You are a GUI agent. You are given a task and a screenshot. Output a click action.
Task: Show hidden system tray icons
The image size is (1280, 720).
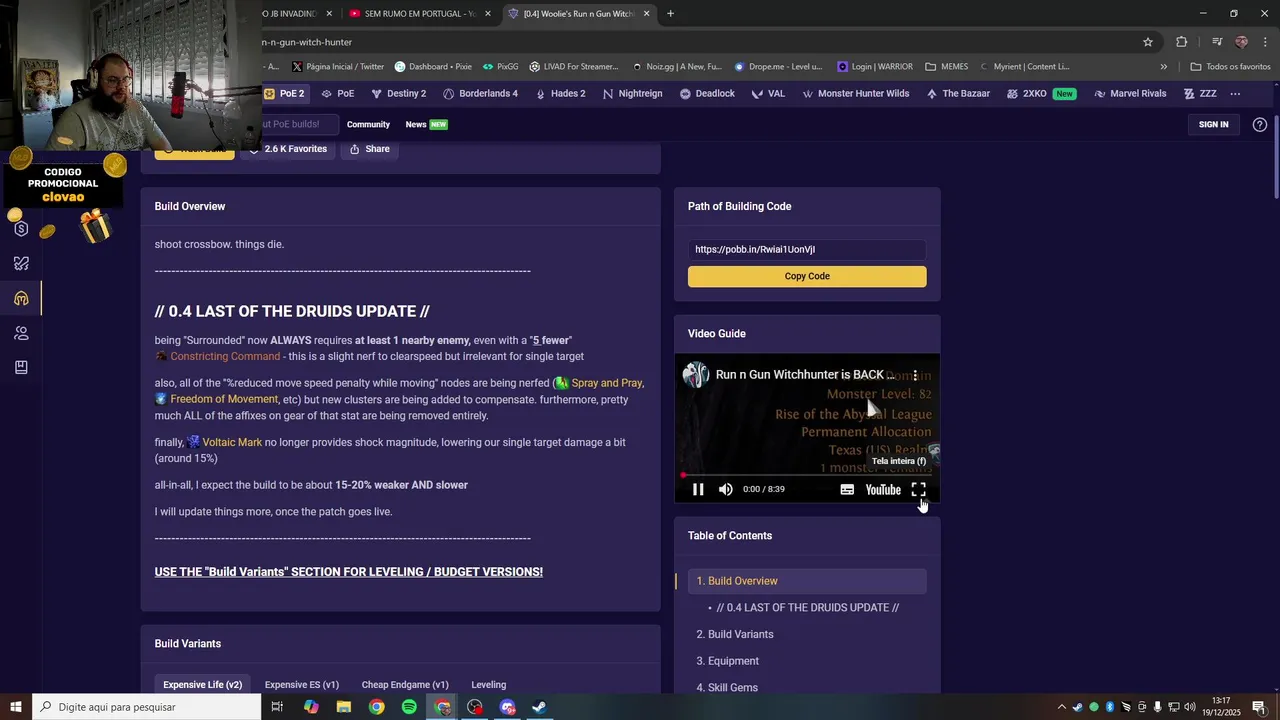[1062, 707]
